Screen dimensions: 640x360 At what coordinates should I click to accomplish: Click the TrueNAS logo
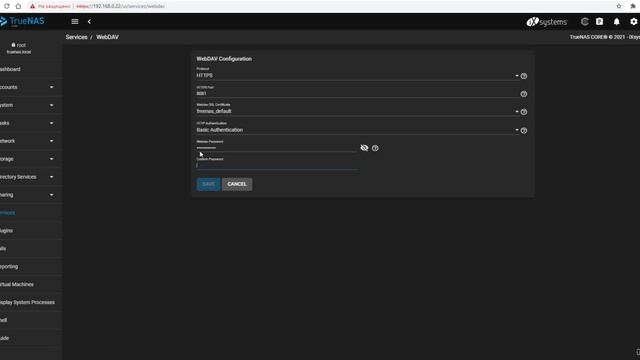pos(22,21)
